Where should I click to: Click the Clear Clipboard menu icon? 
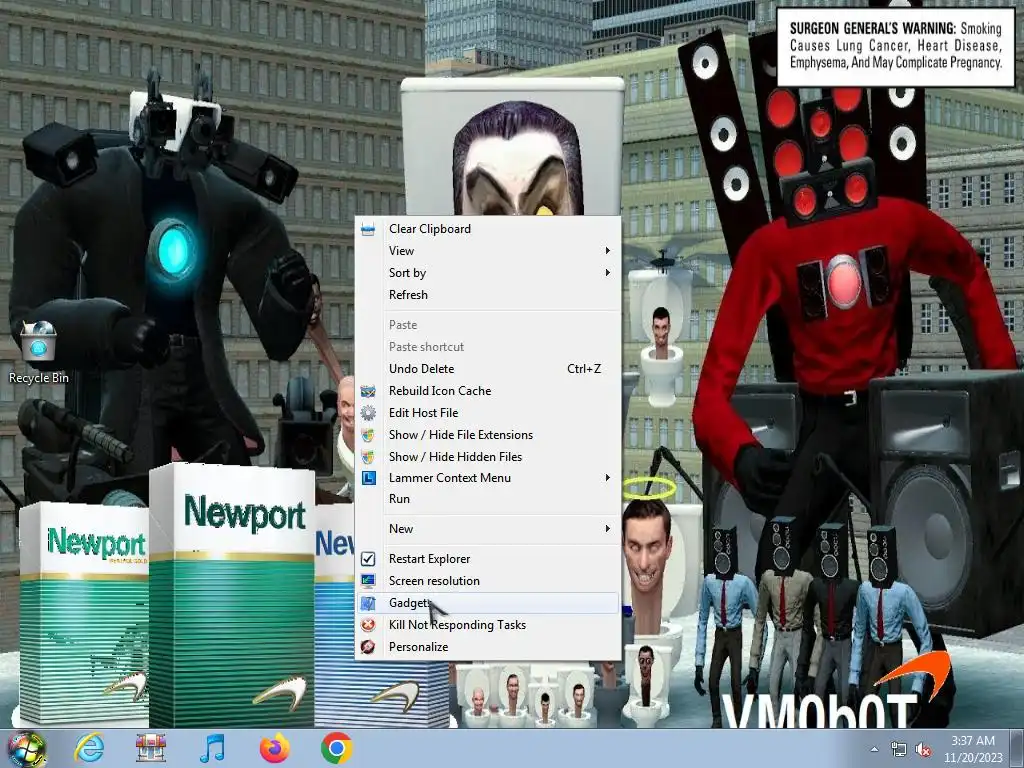point(368,229)
